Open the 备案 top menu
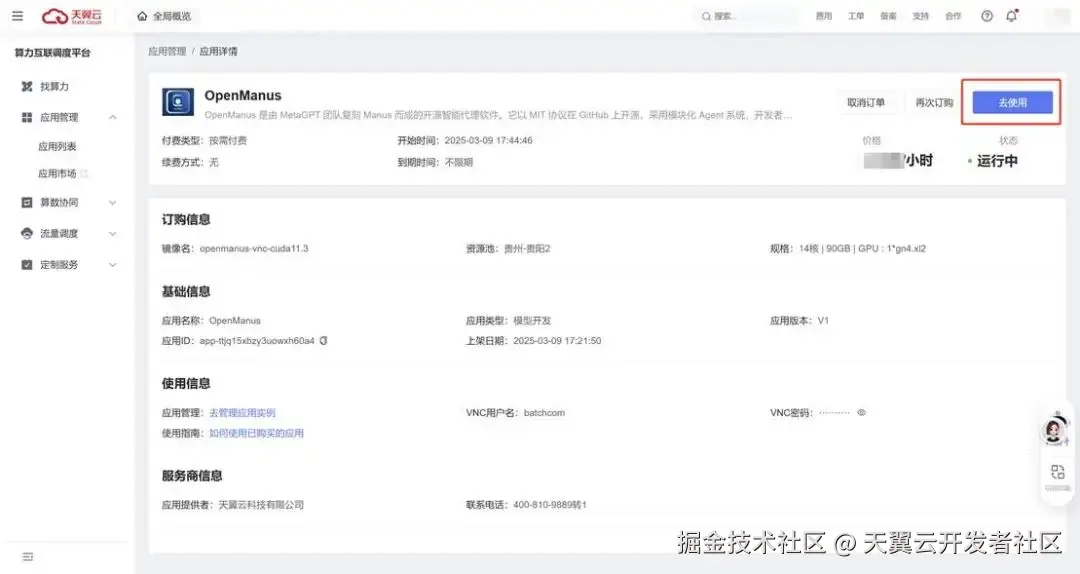Viewport: 1080px width, 574px height. pos(889,16)
